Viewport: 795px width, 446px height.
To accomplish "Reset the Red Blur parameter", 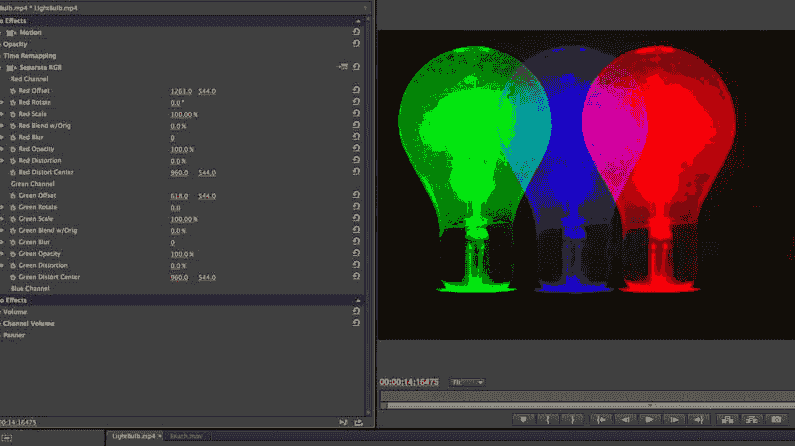I will click(x=356, y=137).
